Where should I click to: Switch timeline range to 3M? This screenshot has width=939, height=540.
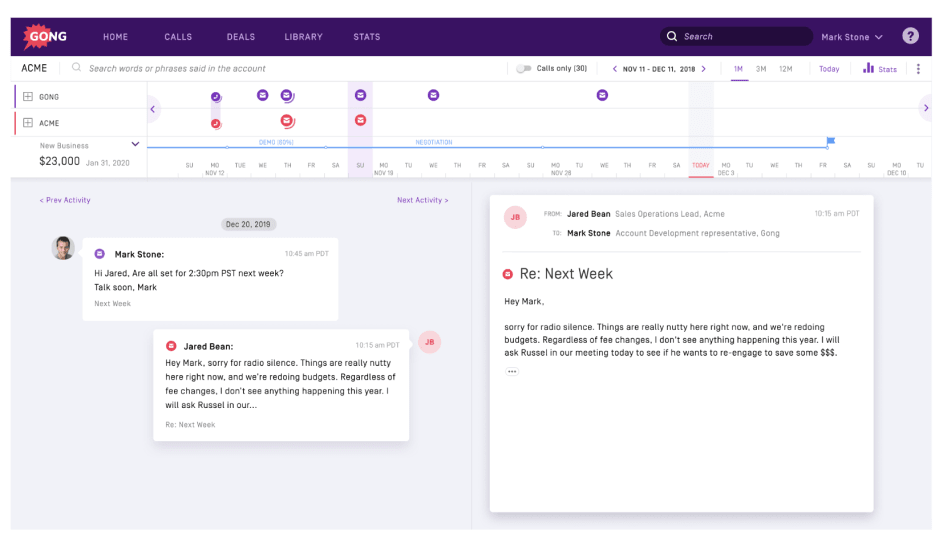point(761,69)
